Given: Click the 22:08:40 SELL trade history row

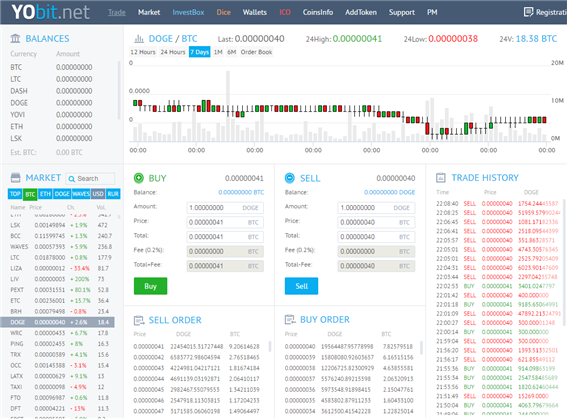Looking at the screenshot, I should tap(497, 204).
